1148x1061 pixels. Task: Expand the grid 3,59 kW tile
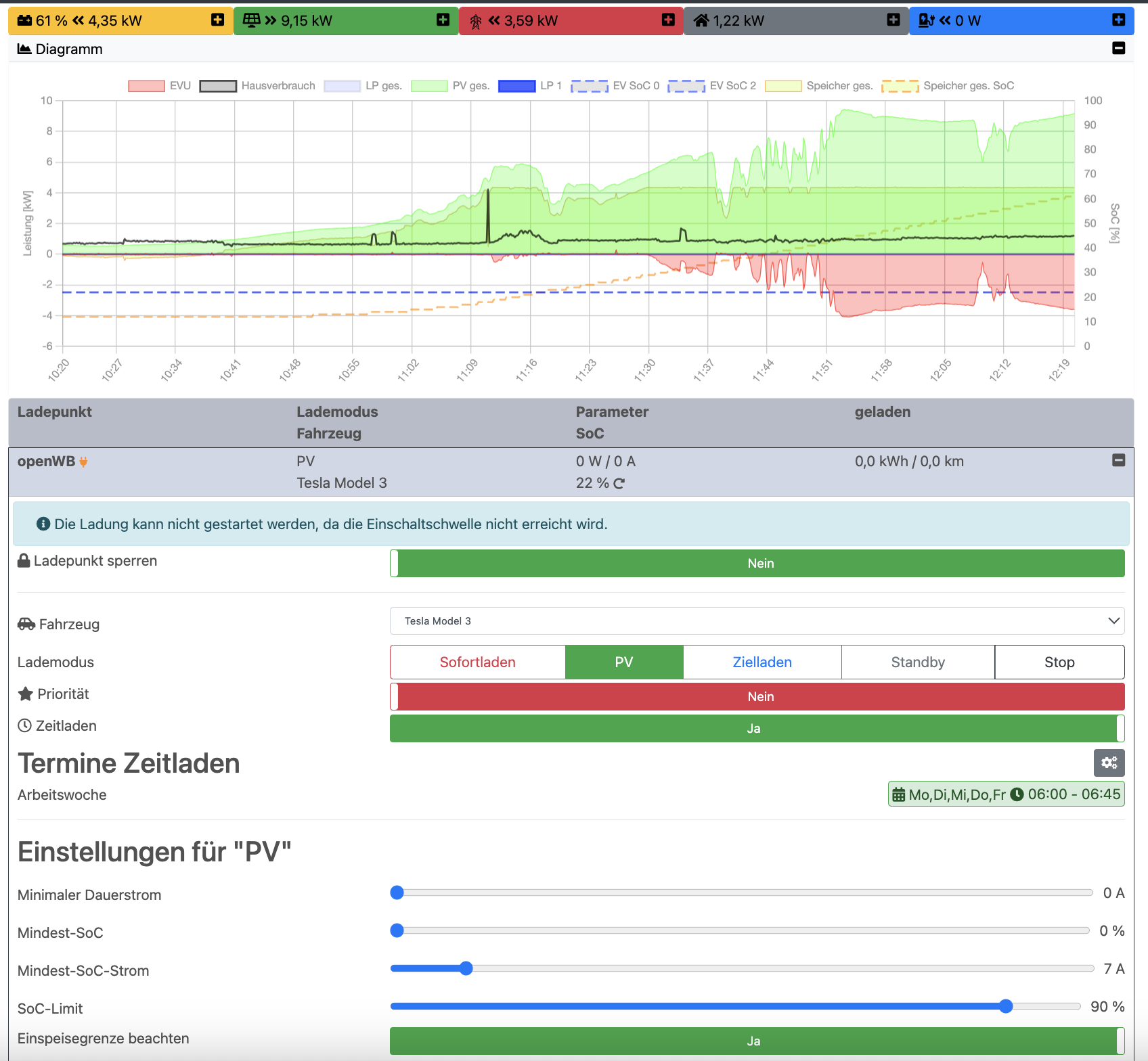point(668,20)
